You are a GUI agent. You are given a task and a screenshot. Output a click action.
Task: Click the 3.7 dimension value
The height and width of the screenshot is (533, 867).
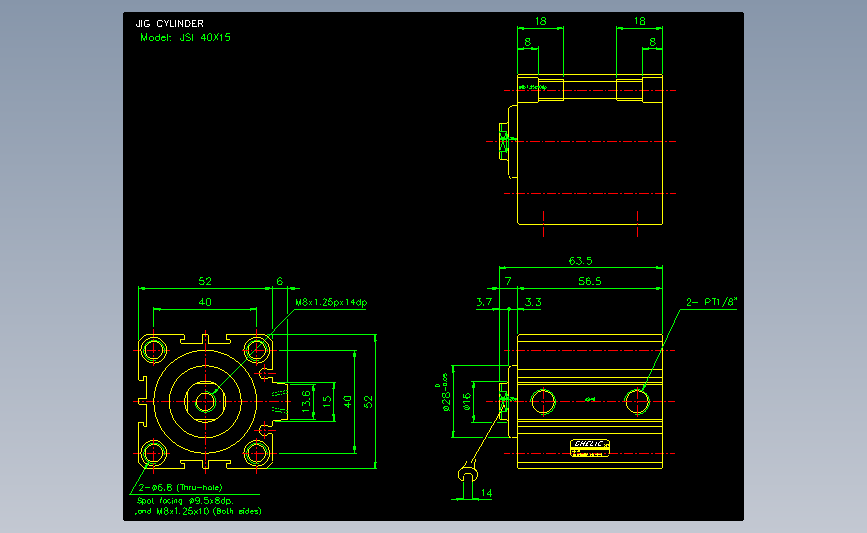point(484,302)
